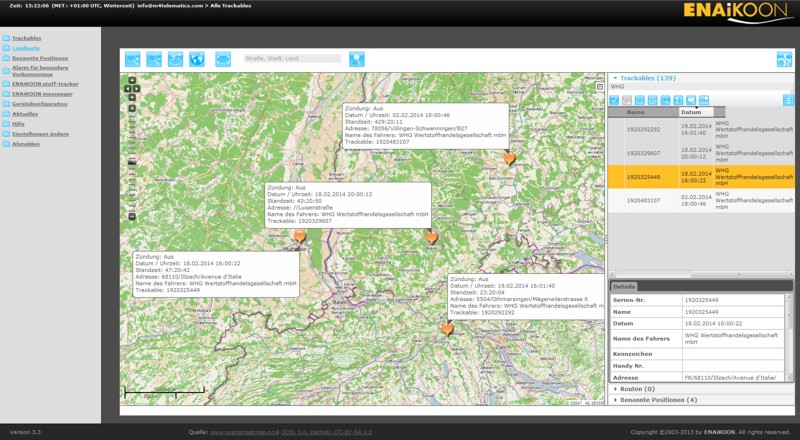The width and height of the screenshot is (800, 440).
Task: Open ENAiKOON messenger menu item
Action: pyautogui.click(x=42, y=94)
